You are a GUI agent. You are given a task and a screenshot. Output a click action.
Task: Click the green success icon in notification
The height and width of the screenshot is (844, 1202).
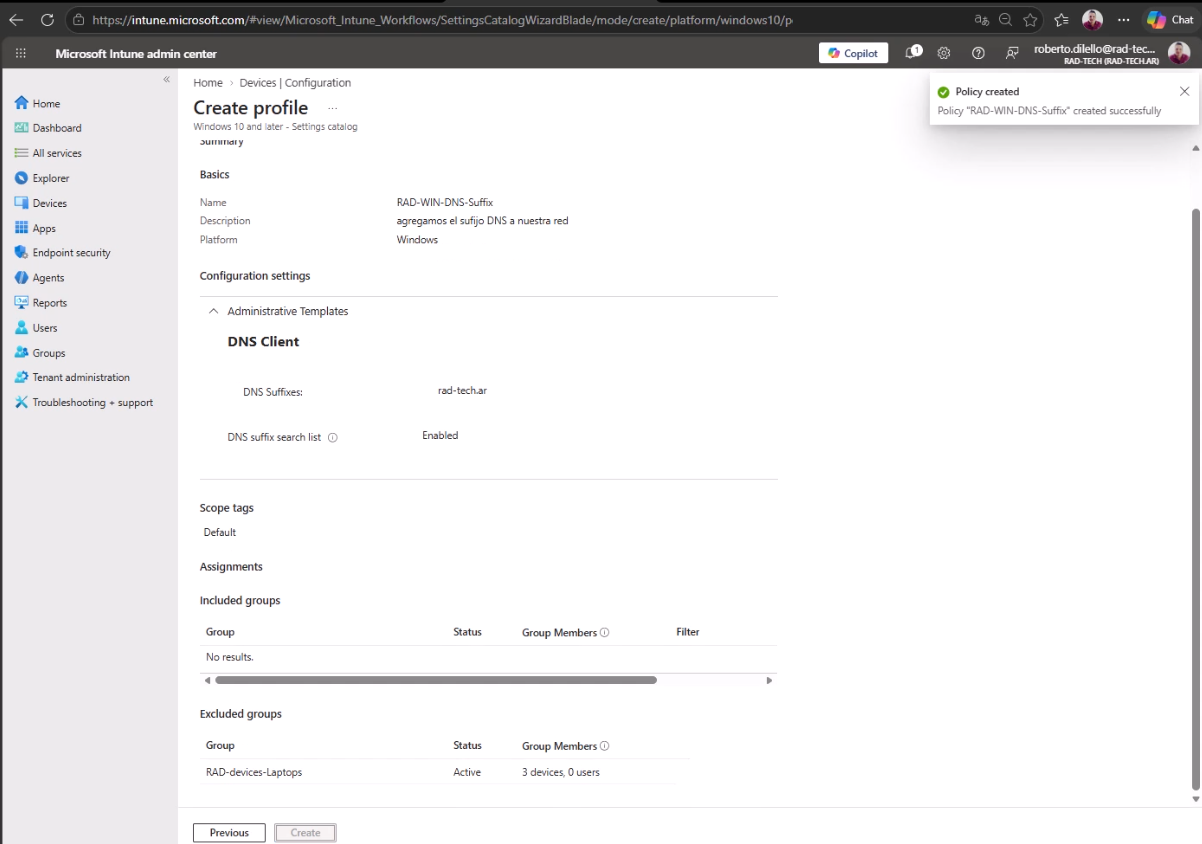click(x=943, y=92)
